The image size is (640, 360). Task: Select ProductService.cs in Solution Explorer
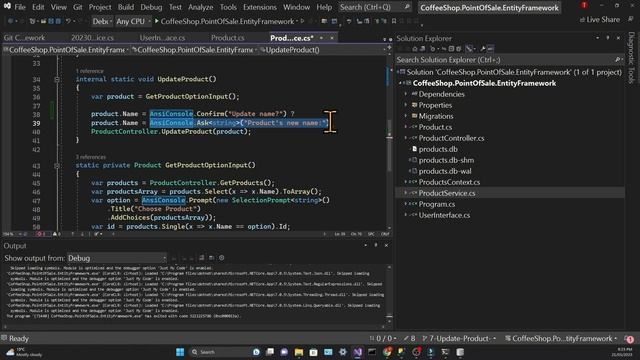[447, 193]
